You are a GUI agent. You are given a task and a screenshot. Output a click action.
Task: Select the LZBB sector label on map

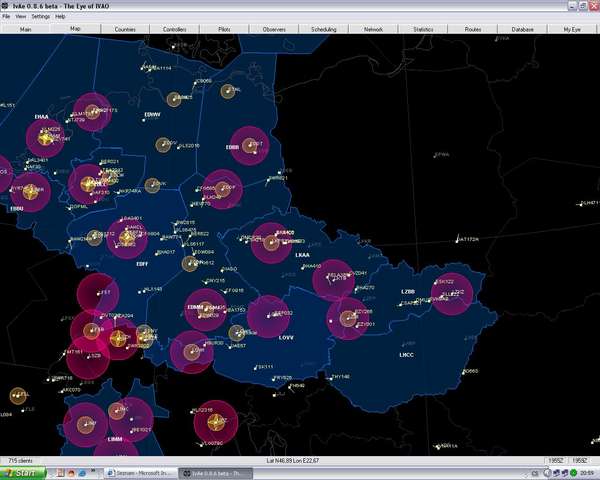(408, 292)
